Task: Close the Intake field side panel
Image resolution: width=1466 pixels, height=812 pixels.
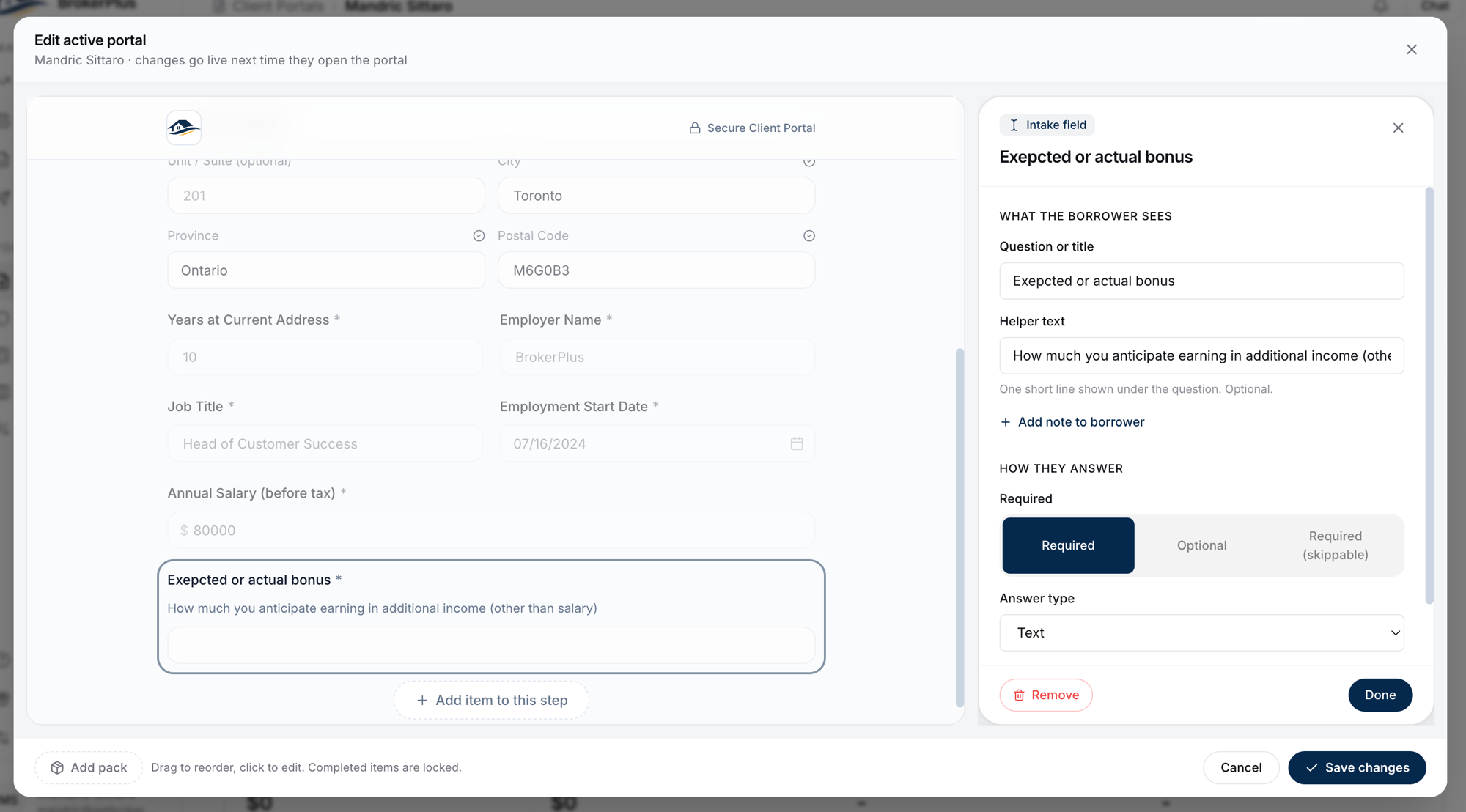Action: coord(1398,128)
